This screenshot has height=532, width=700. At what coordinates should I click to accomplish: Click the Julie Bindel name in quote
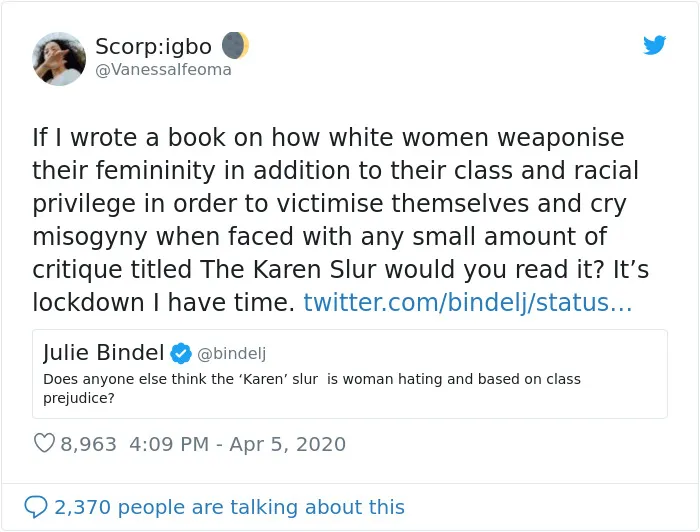click(104, 353)
